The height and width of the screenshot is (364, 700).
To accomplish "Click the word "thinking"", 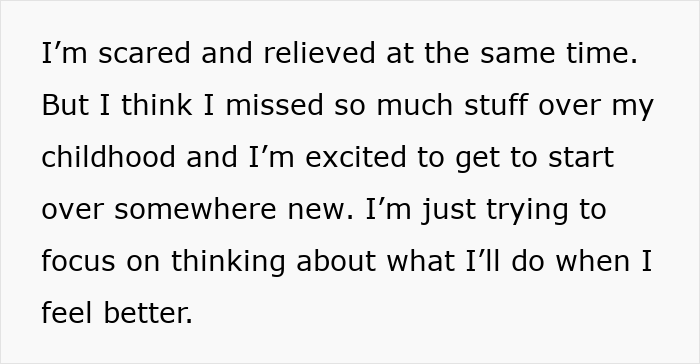I will pyautogui.click(x=228, y=263).
